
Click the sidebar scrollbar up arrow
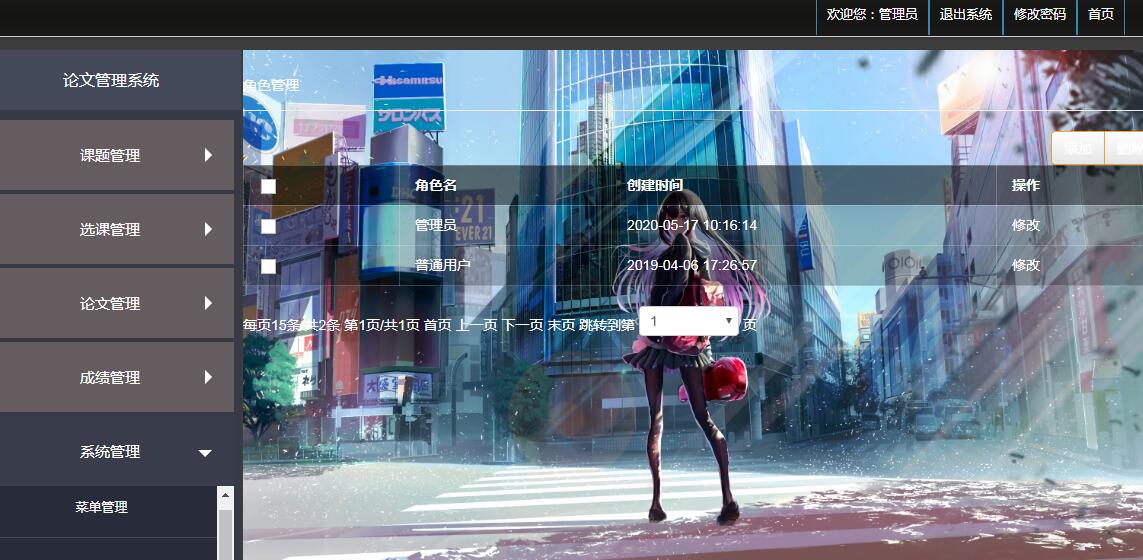coord(225,495)
